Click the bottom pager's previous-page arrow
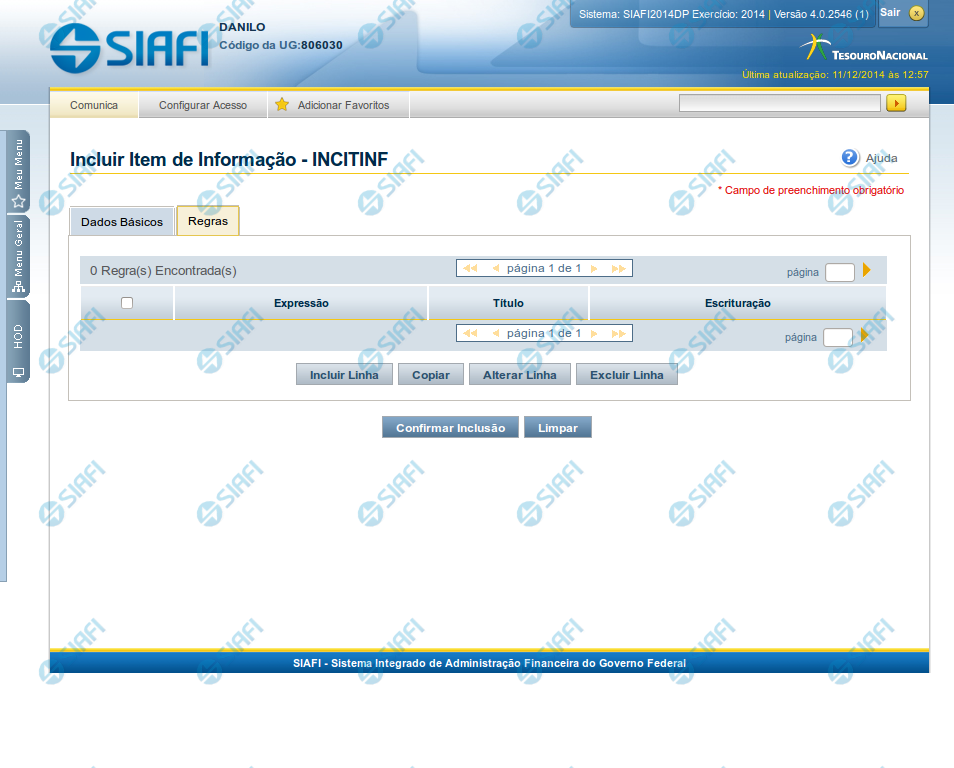 [495, 333]
